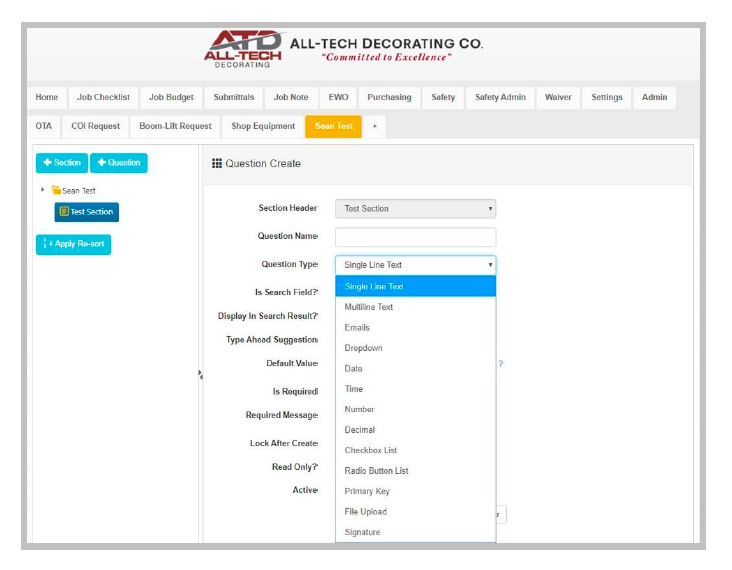Image resolution: width=732 pixels, height=570 pixels.
Task: Click the Is Search Field? label
Action: [x=286, y=292]
